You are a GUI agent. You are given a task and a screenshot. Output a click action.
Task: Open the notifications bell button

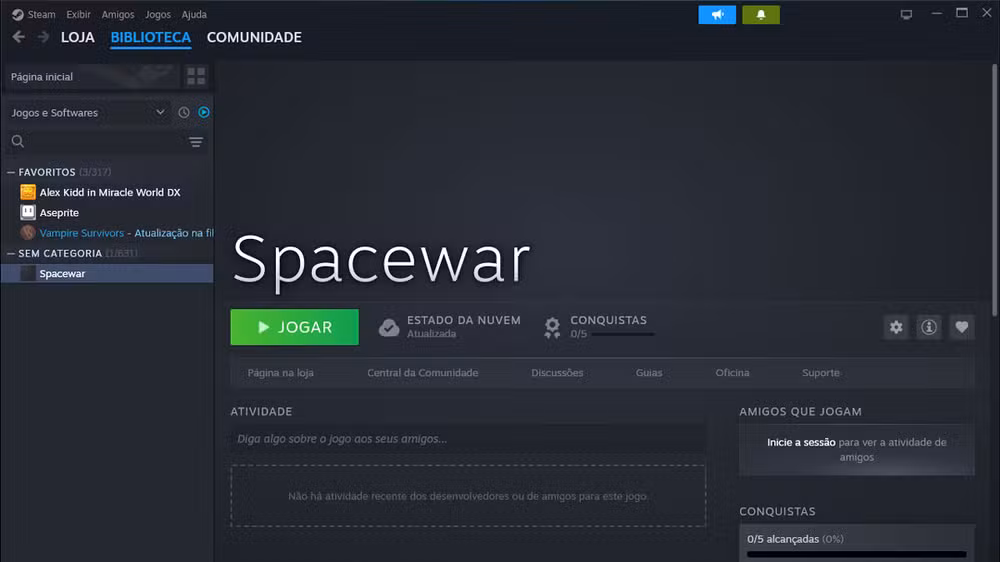point(761,15)
